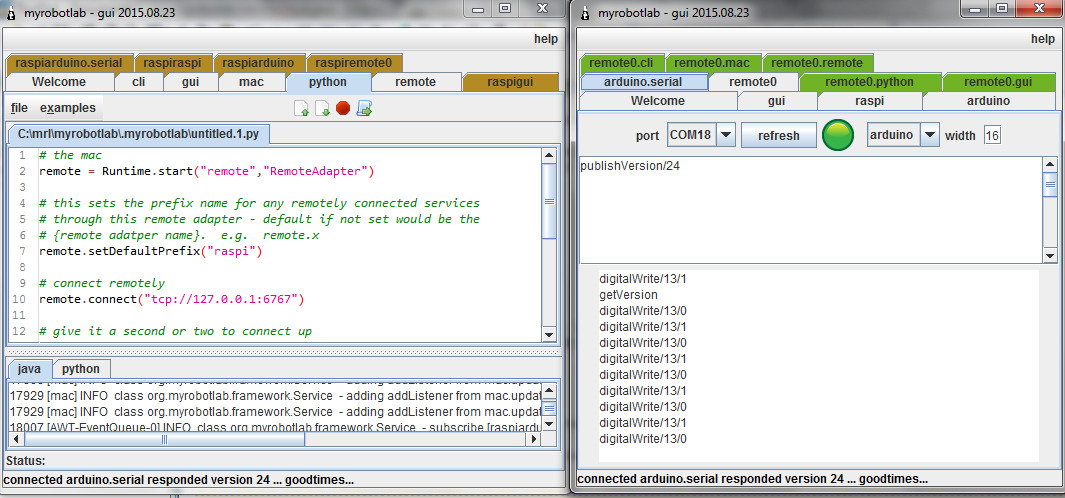Select the untitled.1.py file tab

(139, 135)
